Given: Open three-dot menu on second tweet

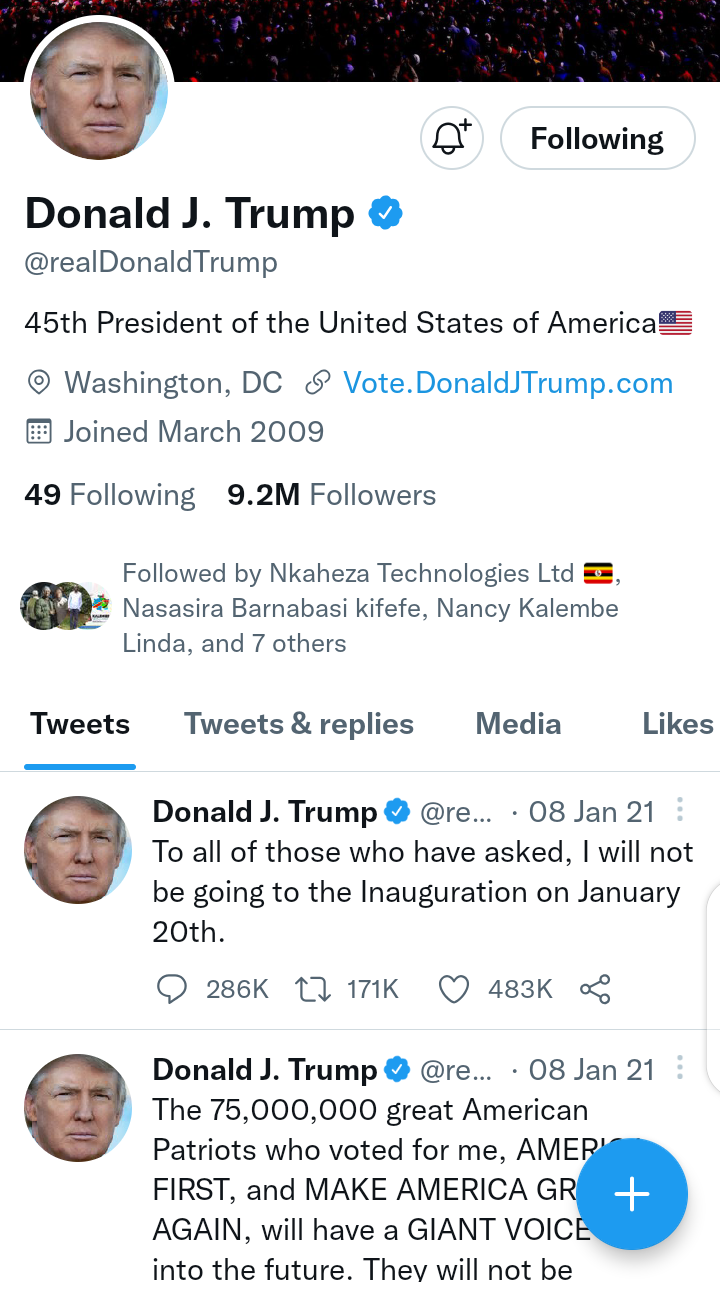Looking at the screenshot, I should pos(680,1068).
